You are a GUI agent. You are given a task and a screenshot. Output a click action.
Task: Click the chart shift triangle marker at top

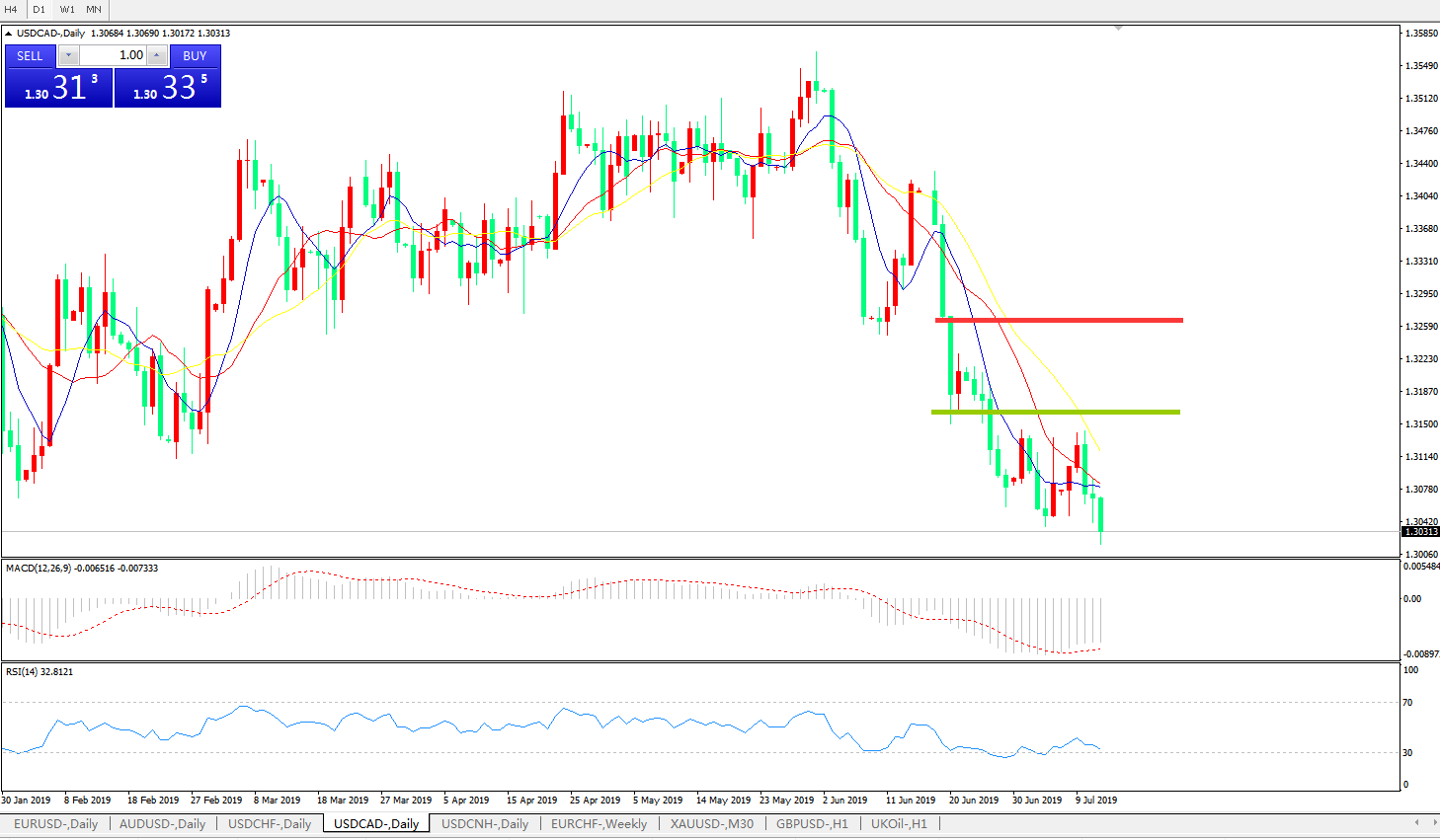coord(1118,29)
